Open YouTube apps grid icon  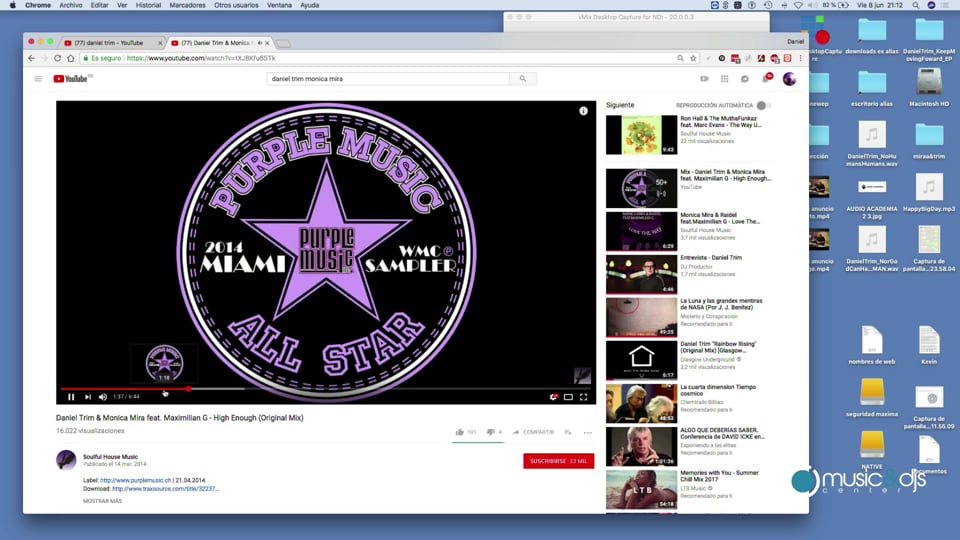(724, 78)
